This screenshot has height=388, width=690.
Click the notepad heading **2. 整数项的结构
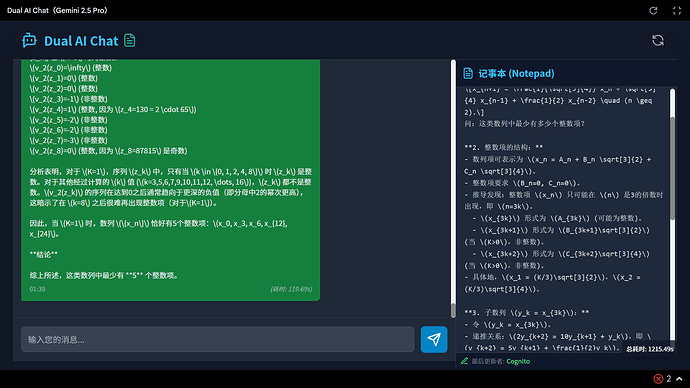coord(503,147)
